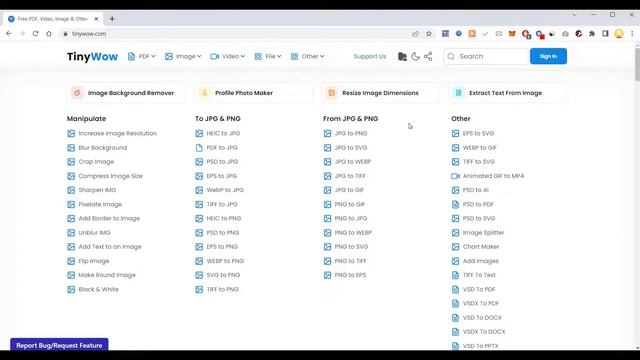The width and height of the screenshot is (640, 360).
Task: Click the Sharpen IMG icon
Action: (71, 190)
